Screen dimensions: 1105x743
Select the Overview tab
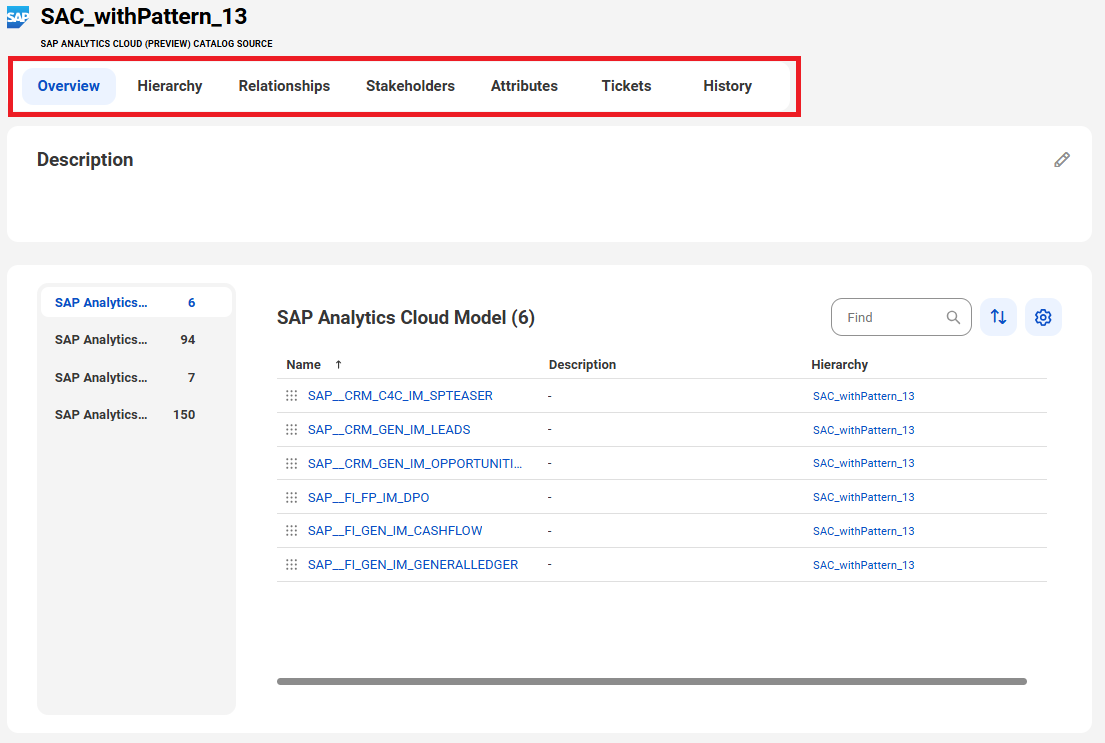[x=68, y=86]
